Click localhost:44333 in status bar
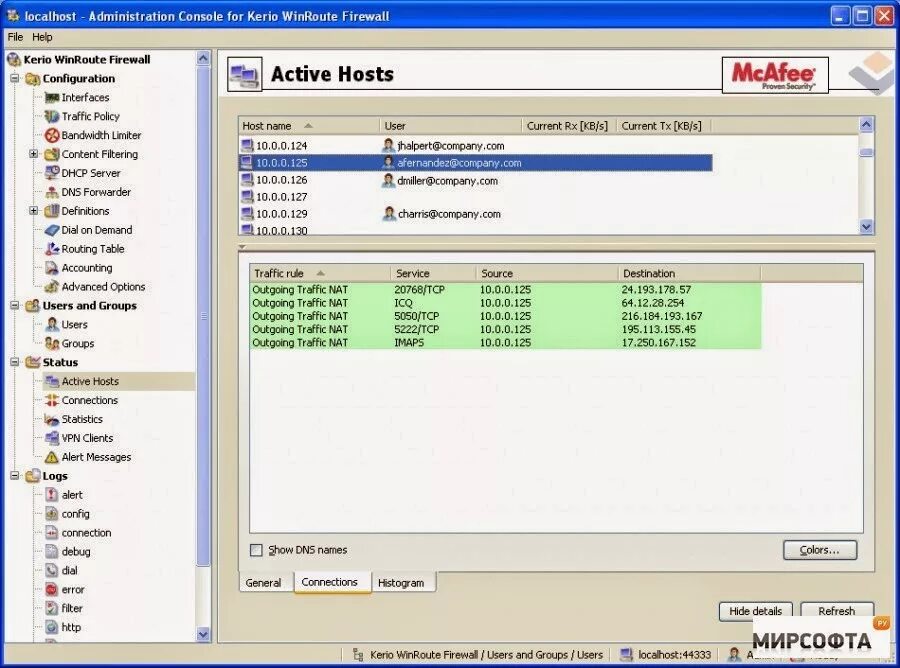 point(668,655)
